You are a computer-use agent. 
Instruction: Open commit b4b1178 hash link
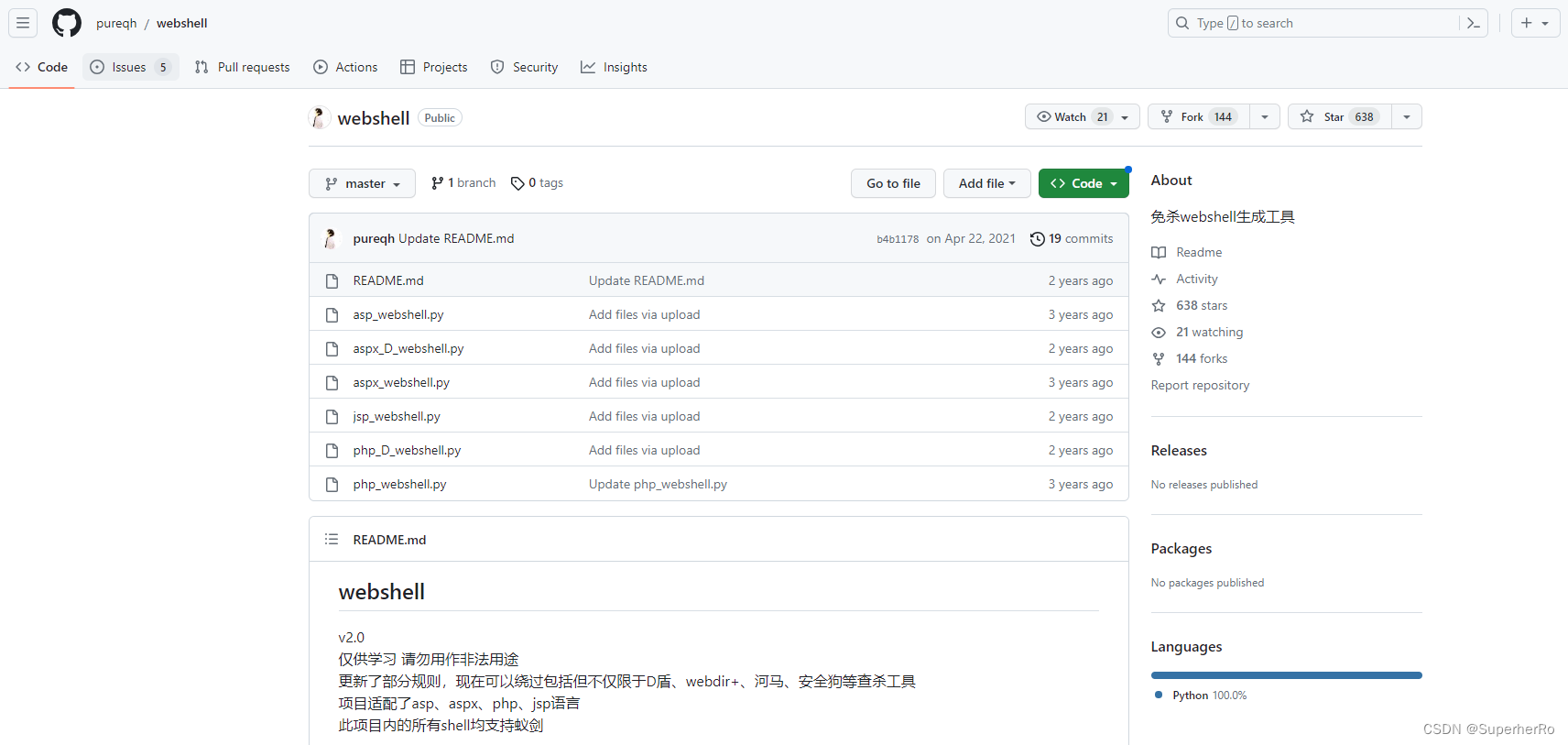(898, 239)
